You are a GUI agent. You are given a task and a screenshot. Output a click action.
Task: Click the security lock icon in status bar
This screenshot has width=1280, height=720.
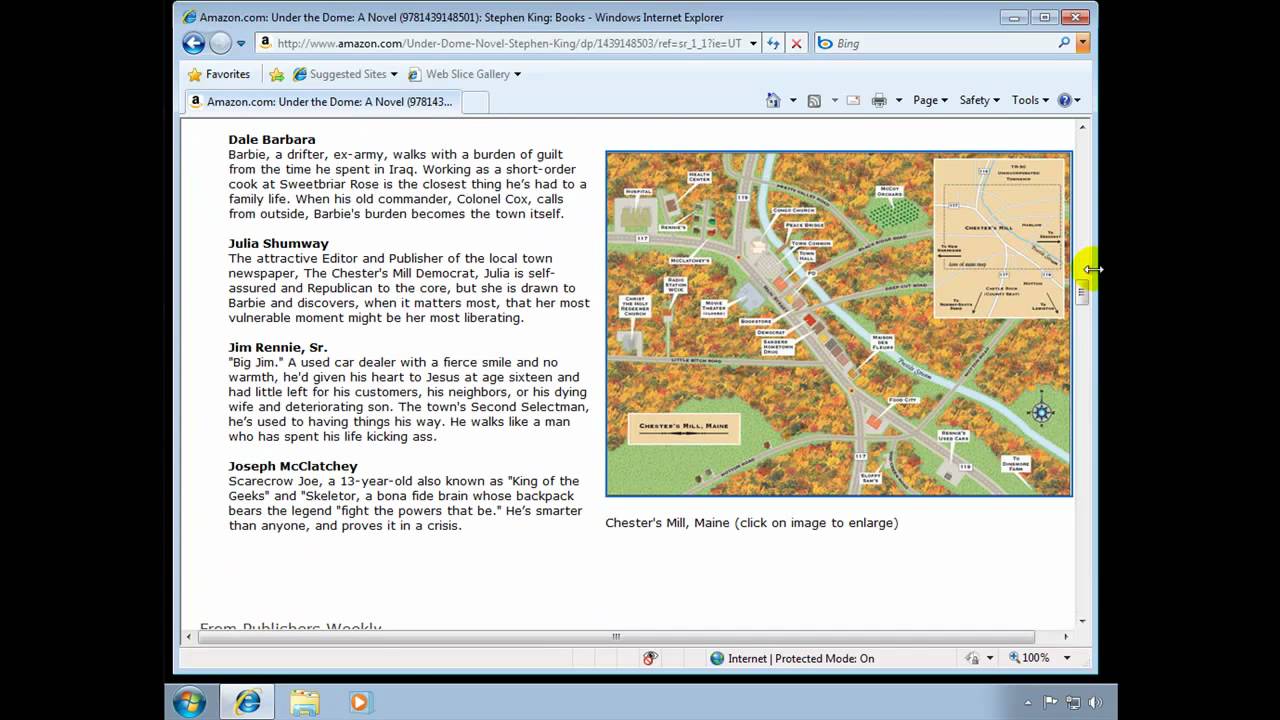pyautogui.click(x=973, y=658)
